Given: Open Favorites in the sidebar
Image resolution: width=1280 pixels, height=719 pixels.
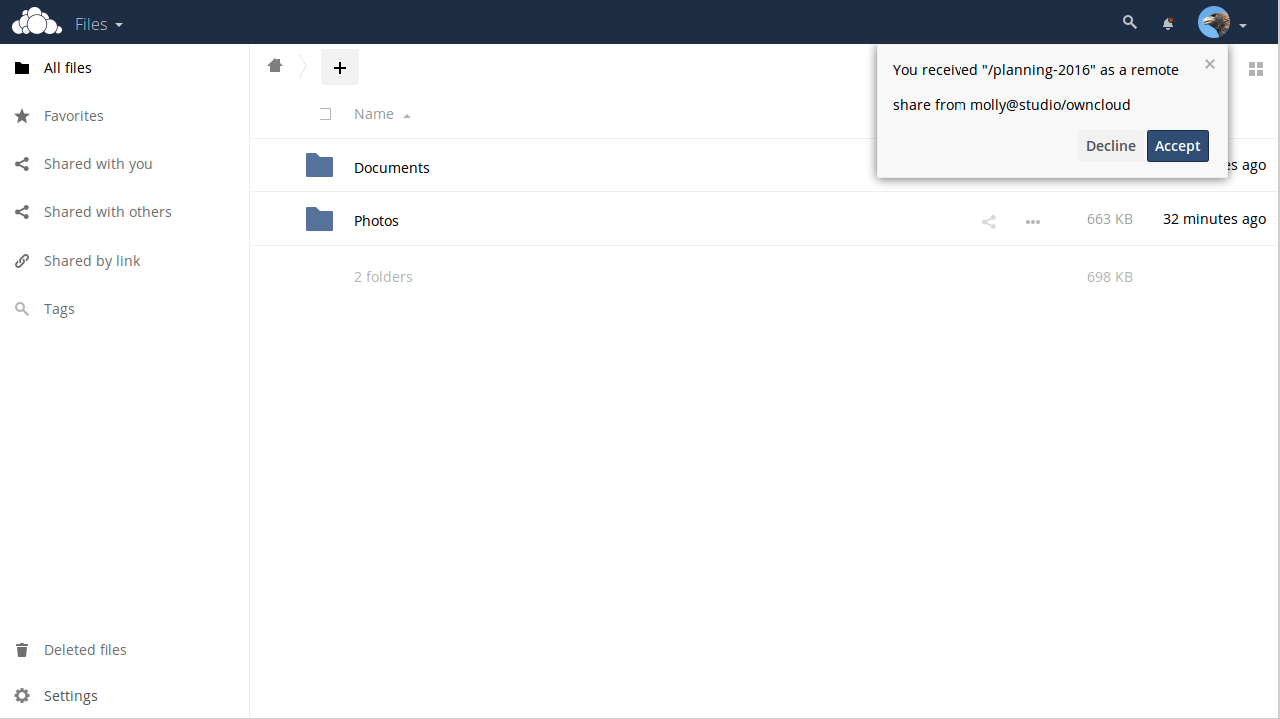Looking at the screenshot, I should (x=73, y=116).
